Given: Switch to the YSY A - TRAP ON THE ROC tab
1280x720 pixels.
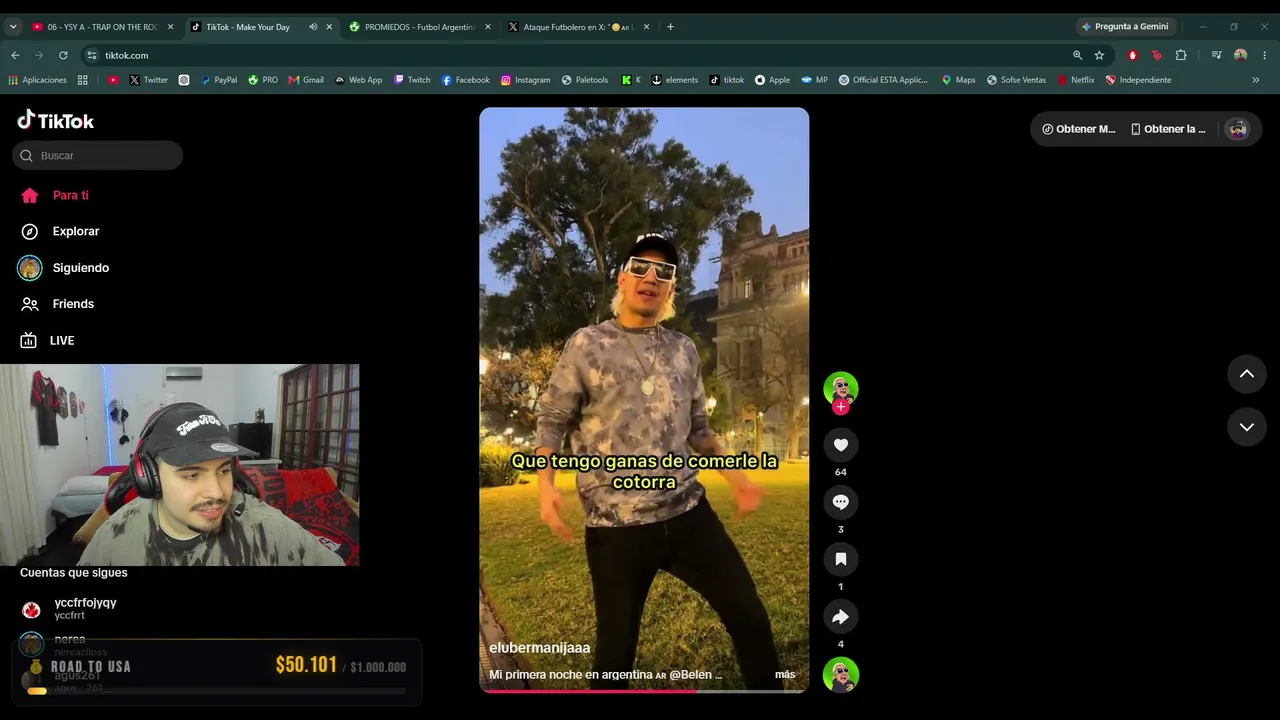Looking at the screenshot, I should point(102,27).
